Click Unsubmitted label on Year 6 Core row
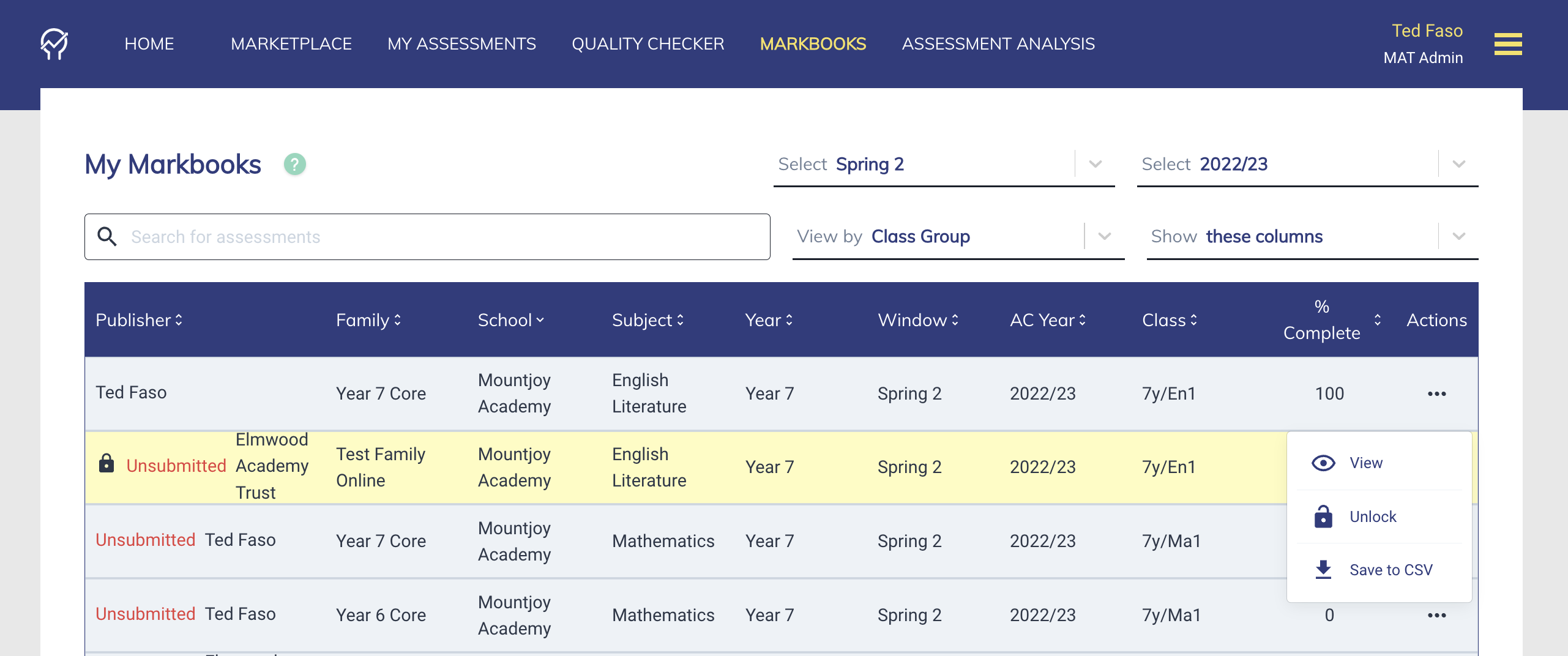Image resolution: width=1568 pixels, height=656 pixels. 145,614
